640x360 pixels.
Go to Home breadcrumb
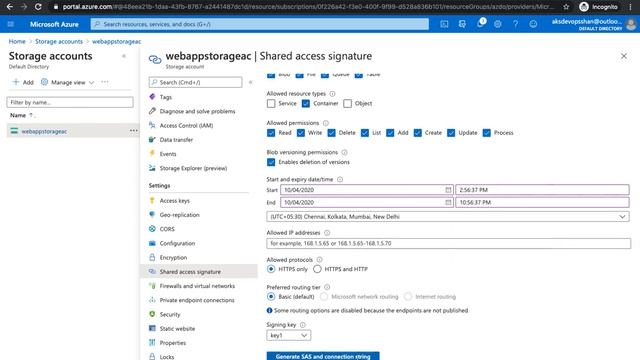tap(17, 41)
